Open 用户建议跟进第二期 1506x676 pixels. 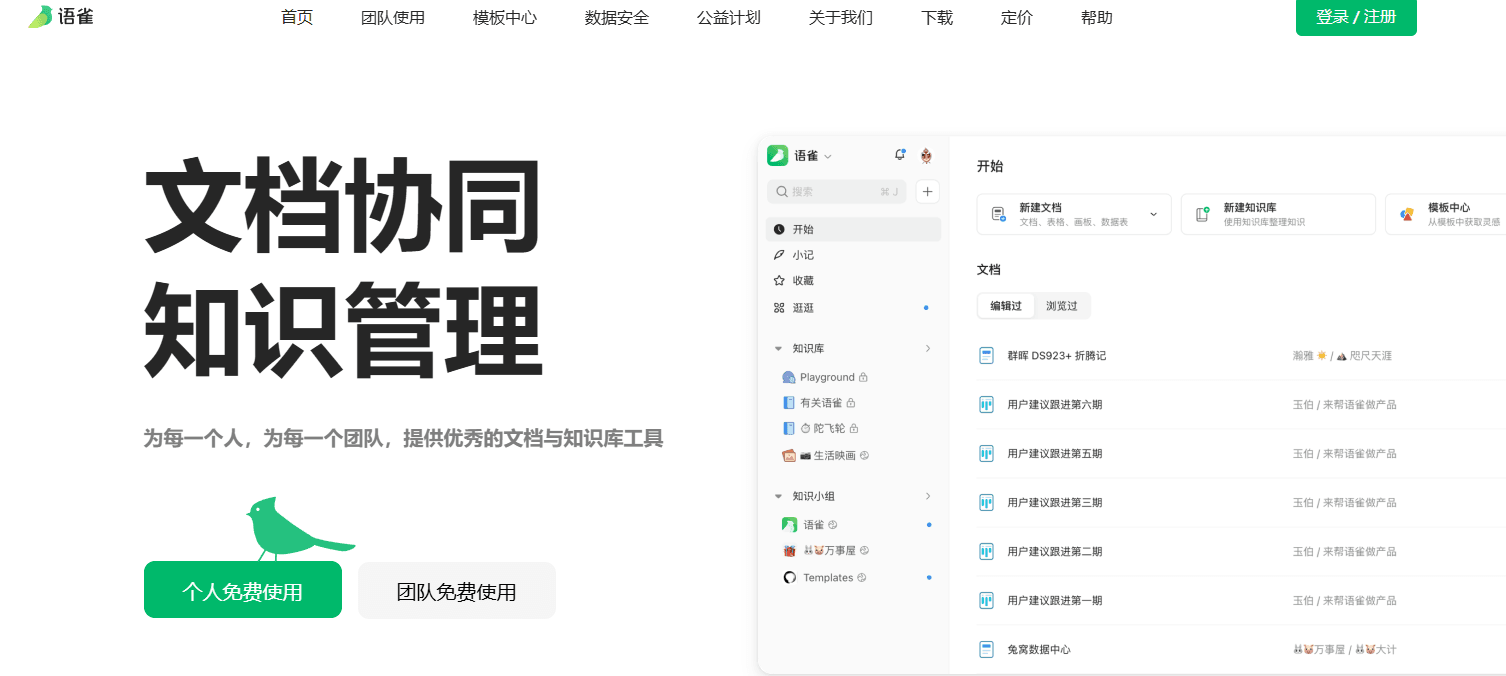click(1054, 552)
